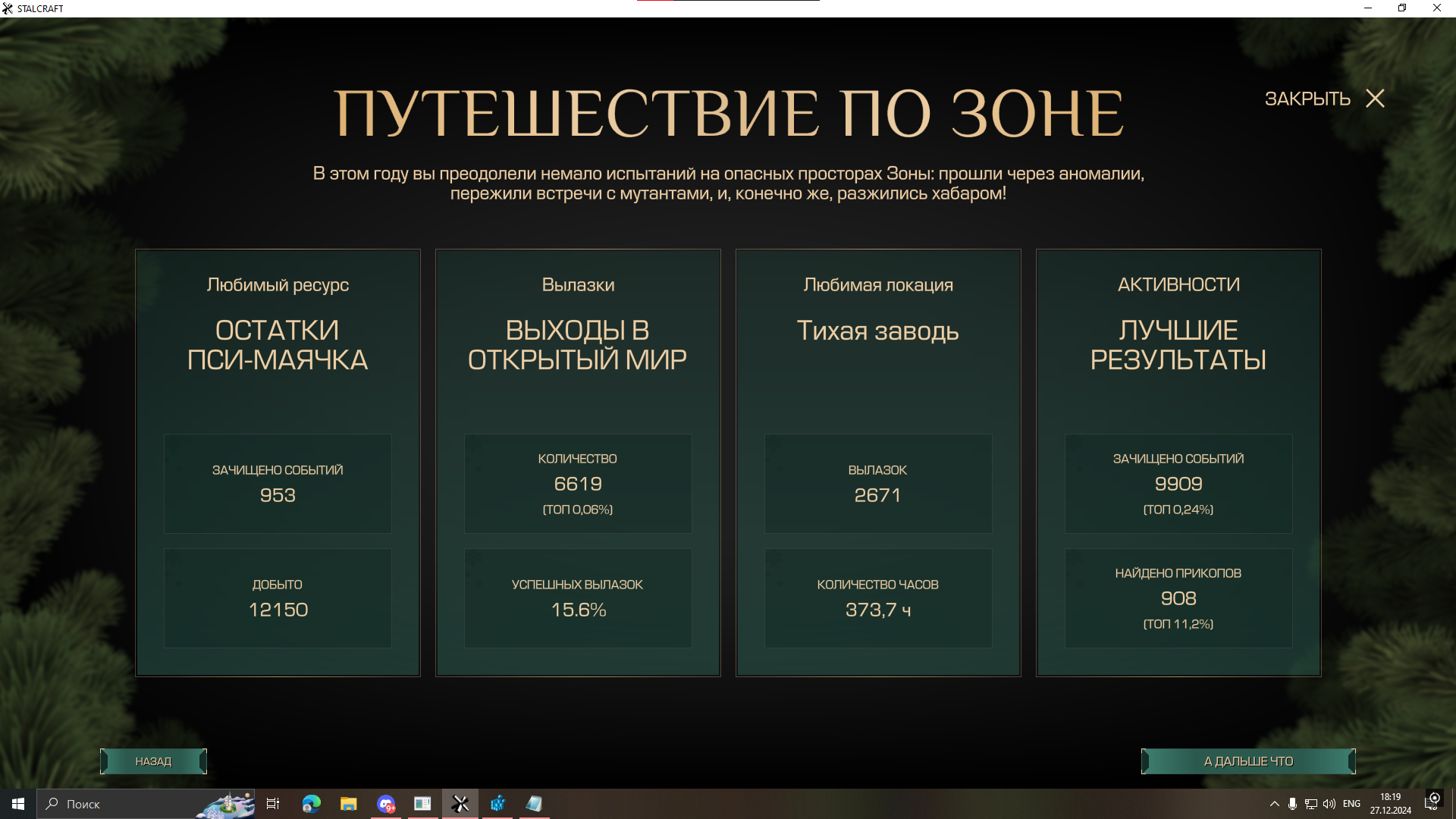Open the chat app icon with 9+ badge

click(386, 804)
